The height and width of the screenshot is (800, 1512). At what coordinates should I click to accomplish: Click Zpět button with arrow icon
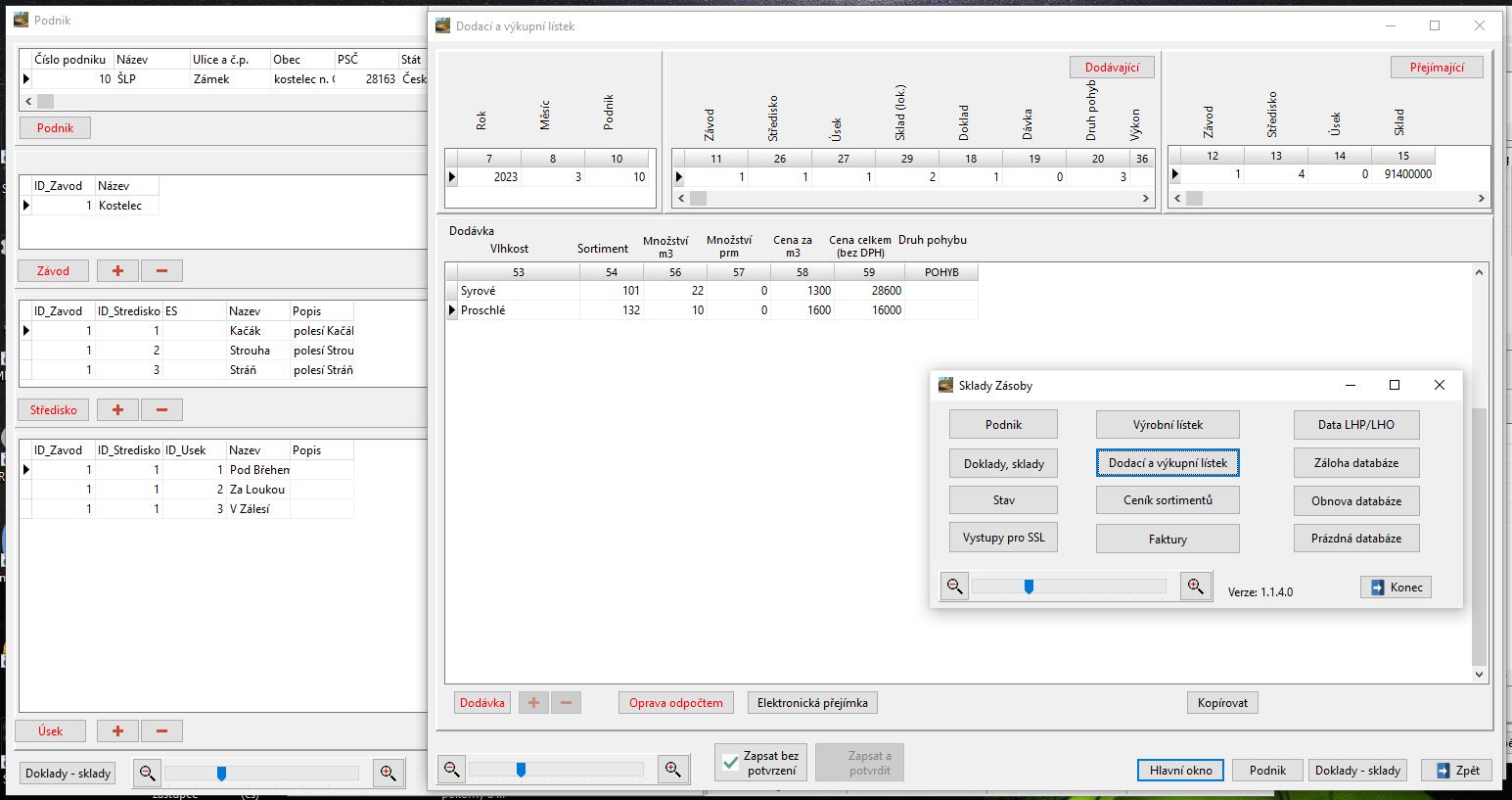[1456, 771]
